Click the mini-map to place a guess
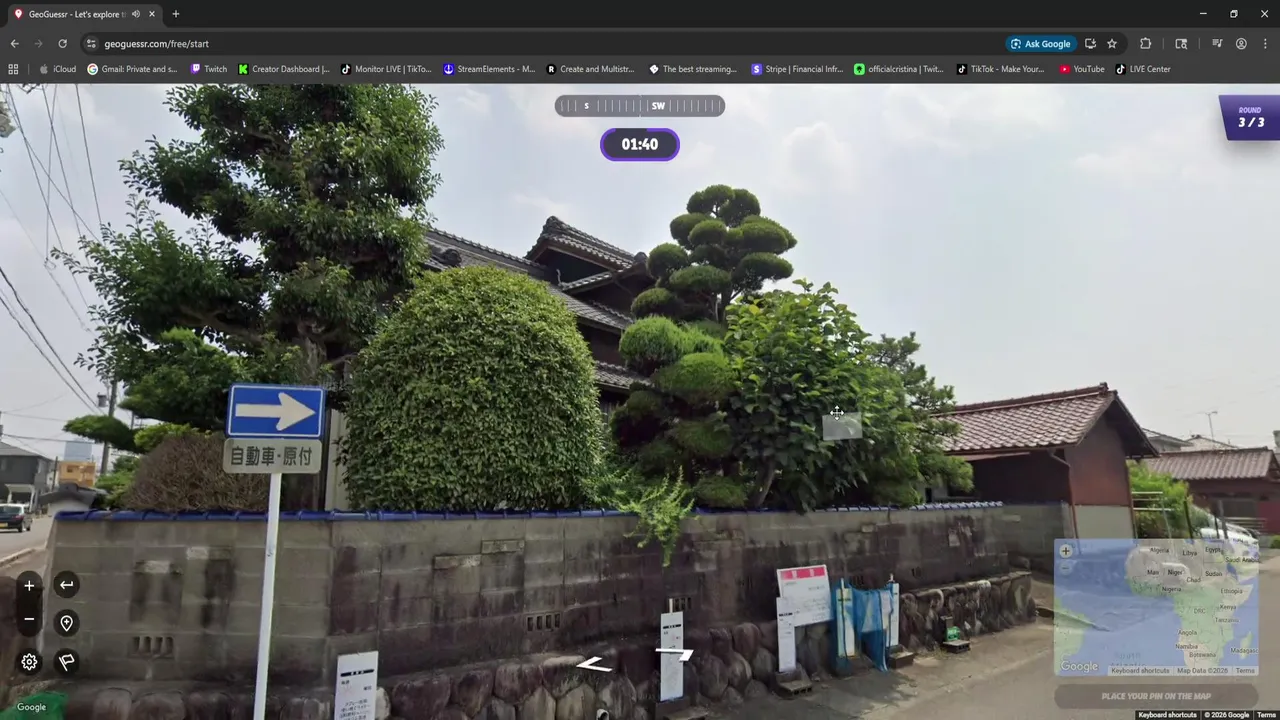1280x720 pixels. point(1156,607)
